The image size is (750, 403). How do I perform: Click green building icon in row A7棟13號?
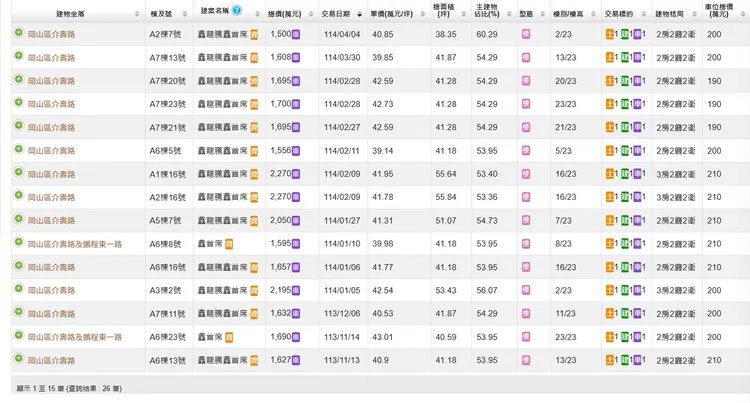click(625, 57)
